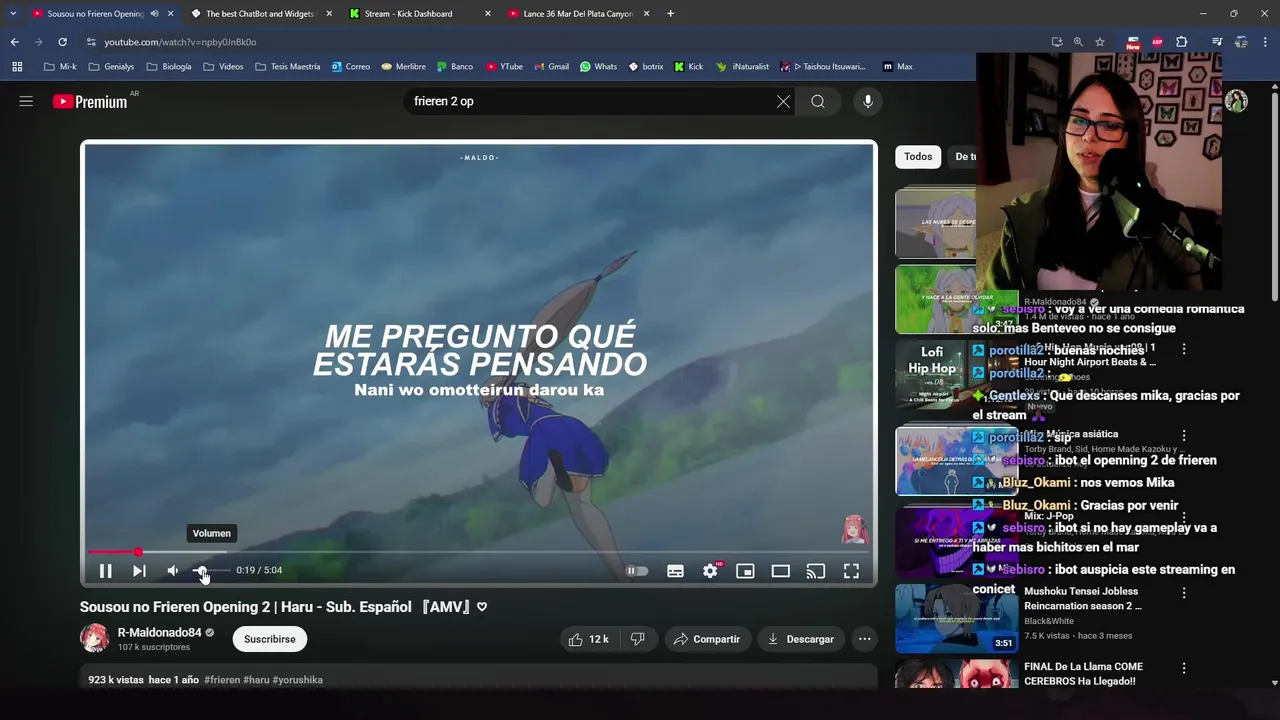Enable miniplayer mode
1280x720 pixels.
pos(745,571)
